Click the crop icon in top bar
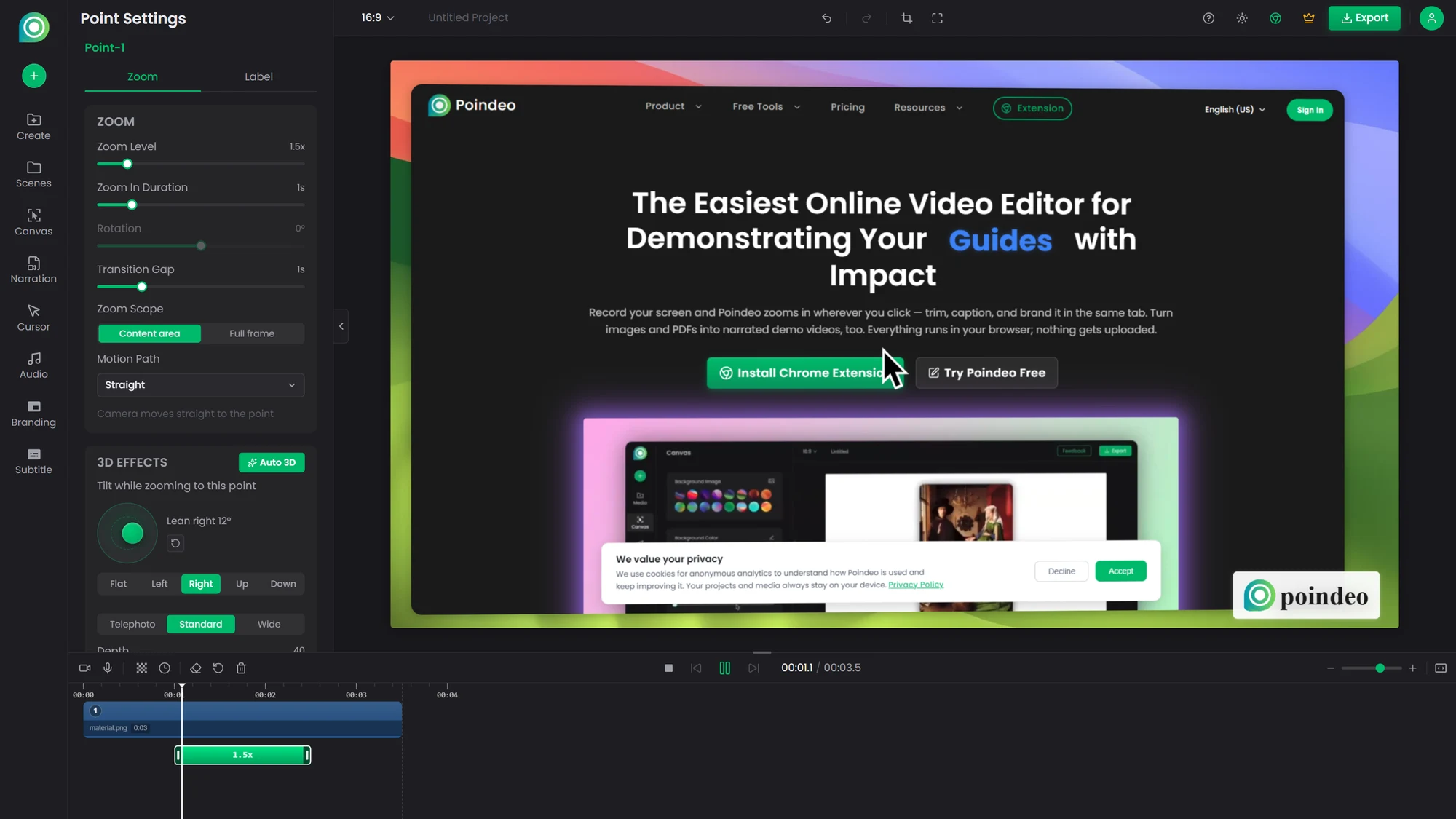 [x=906, y=18]
